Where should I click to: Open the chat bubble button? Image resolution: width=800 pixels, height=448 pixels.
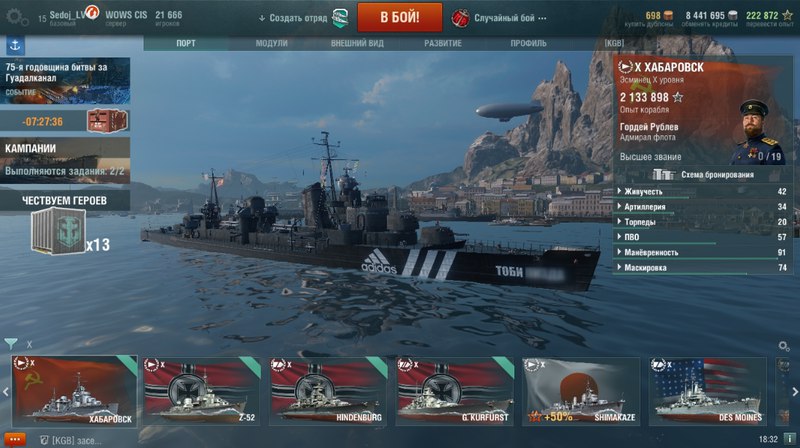pyautogui.click(x=15, y=439)
